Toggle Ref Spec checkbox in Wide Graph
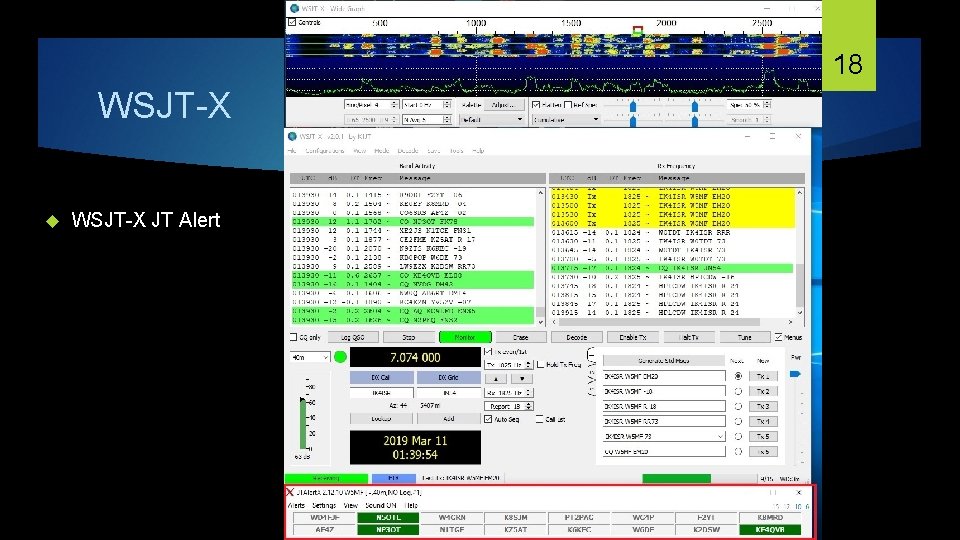This screenshot has width=960, height=540. [x=568, y=105]
